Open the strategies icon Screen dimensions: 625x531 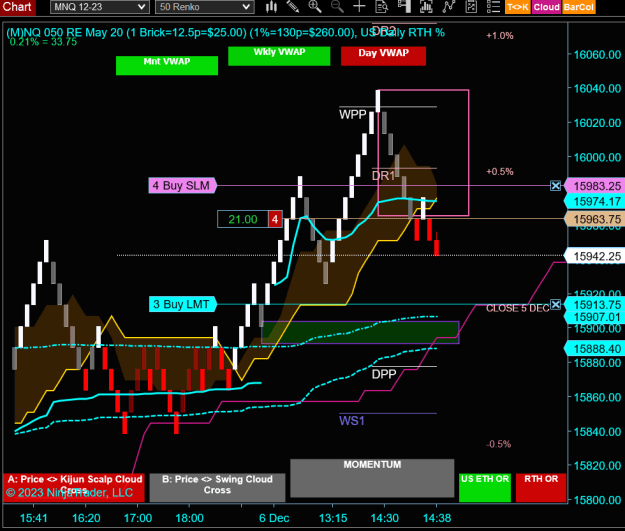[x=471, y=6]
